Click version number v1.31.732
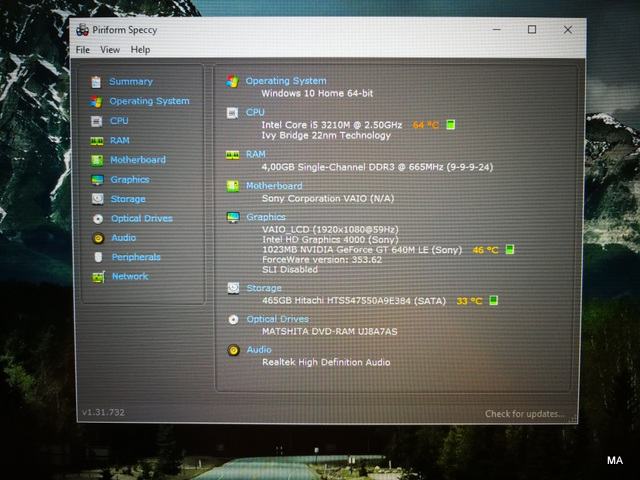 pos(104,413)
